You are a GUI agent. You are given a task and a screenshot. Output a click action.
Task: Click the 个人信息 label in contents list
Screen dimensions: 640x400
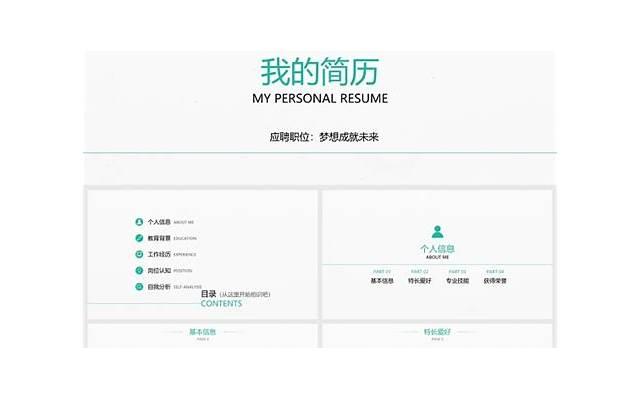(159, 222)
